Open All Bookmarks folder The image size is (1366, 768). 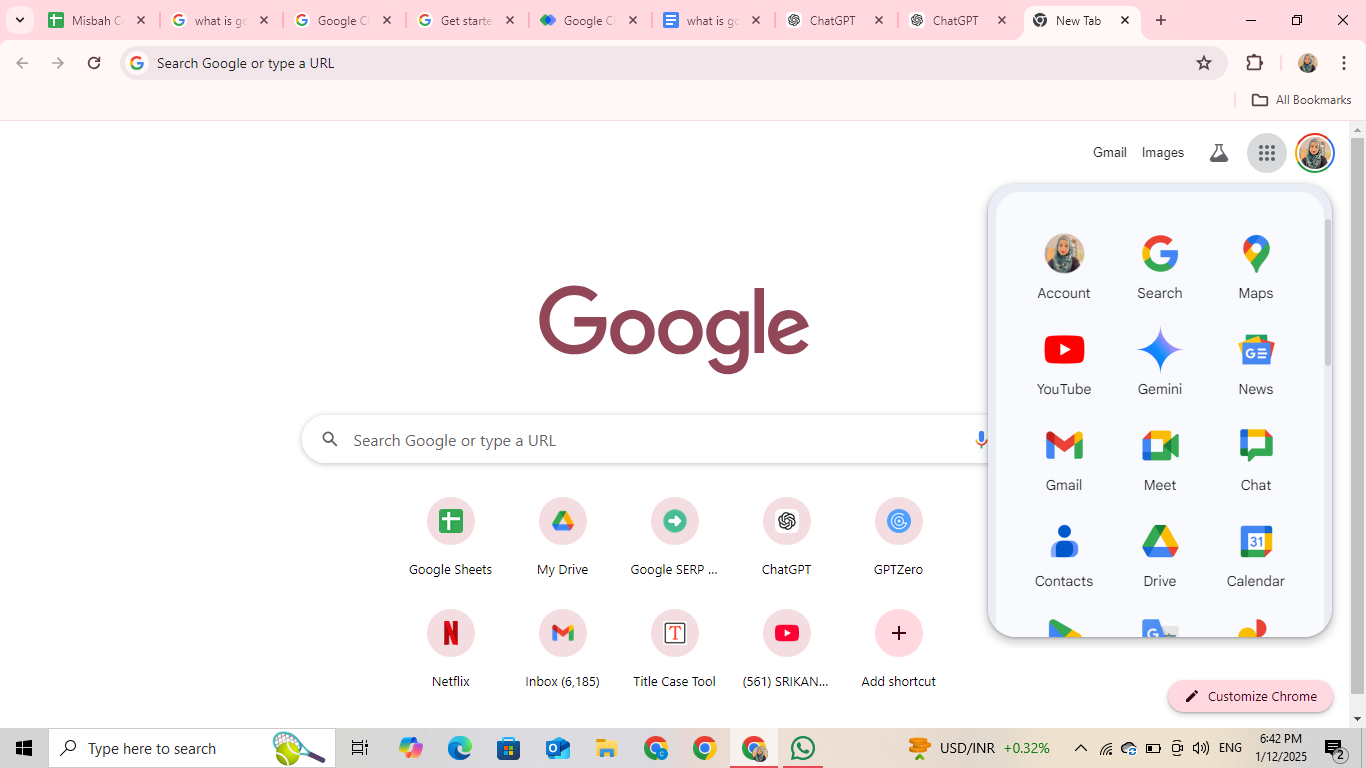1302,100
